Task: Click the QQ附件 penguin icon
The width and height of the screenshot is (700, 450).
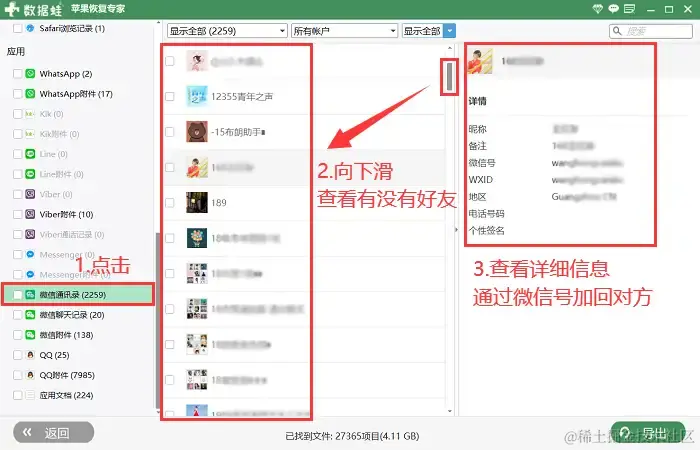Action: click(x=30, y=375)
